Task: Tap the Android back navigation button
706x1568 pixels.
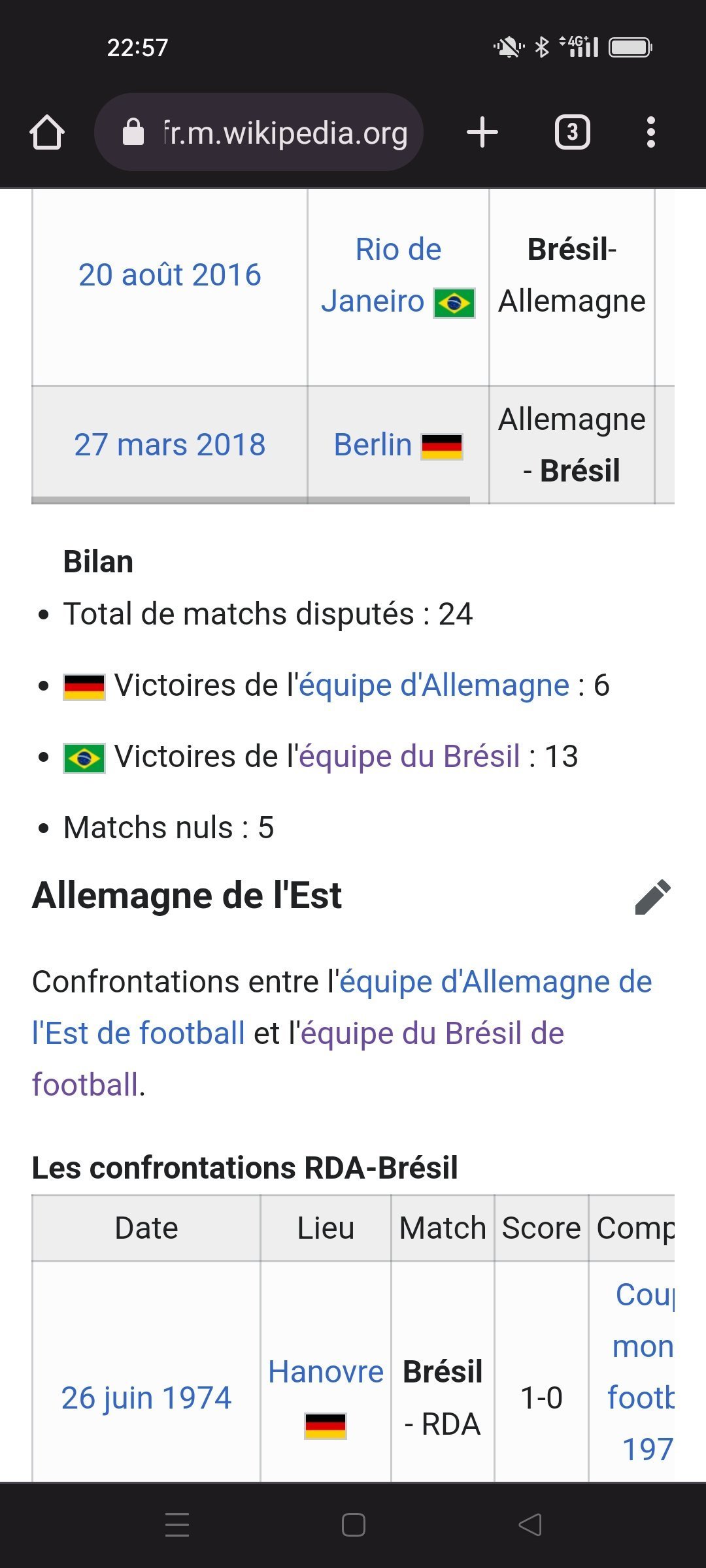Action: [x=530, y=1525]
